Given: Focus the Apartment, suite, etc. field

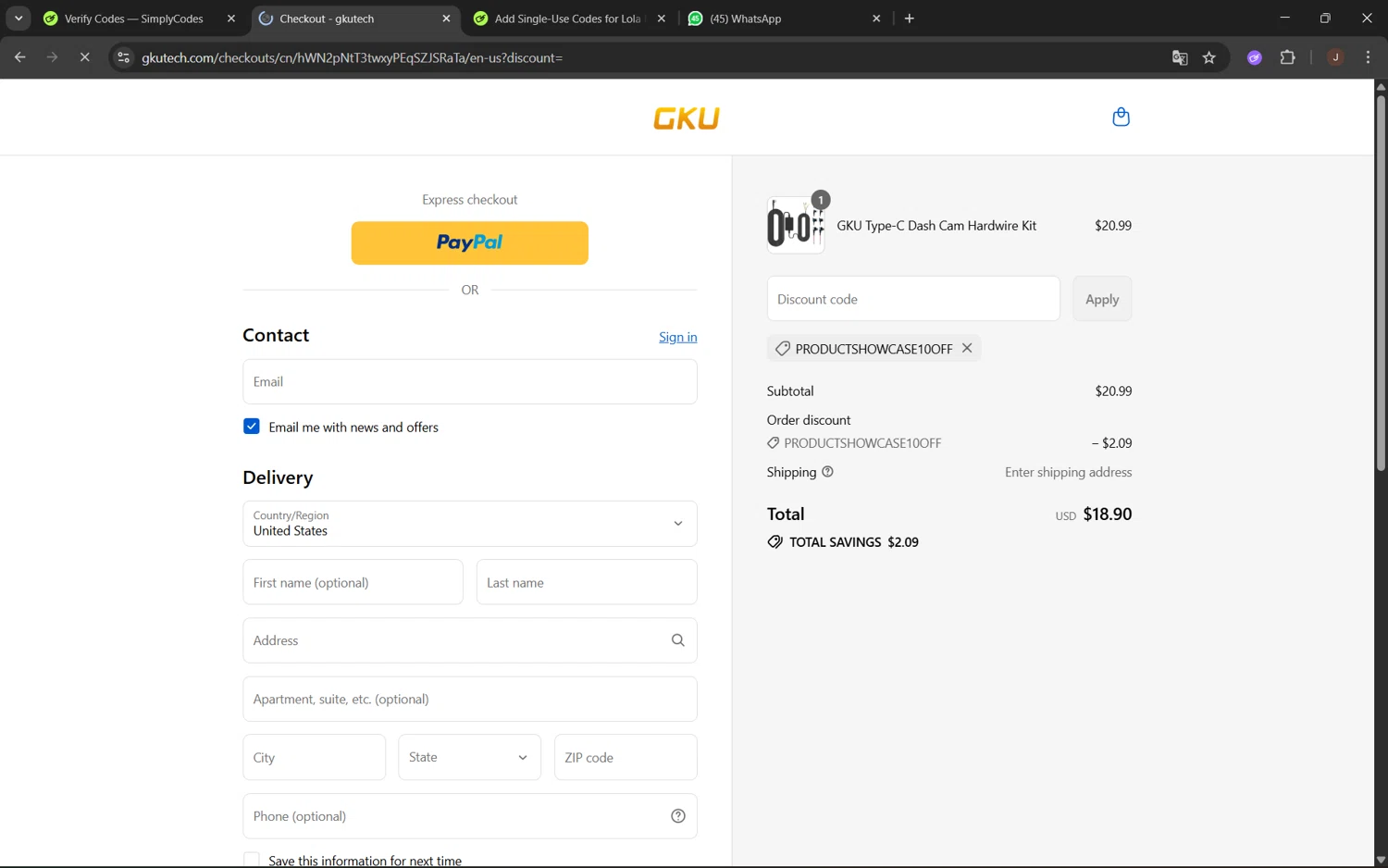Looking at the screenshot, I should [x=470, y=699].
